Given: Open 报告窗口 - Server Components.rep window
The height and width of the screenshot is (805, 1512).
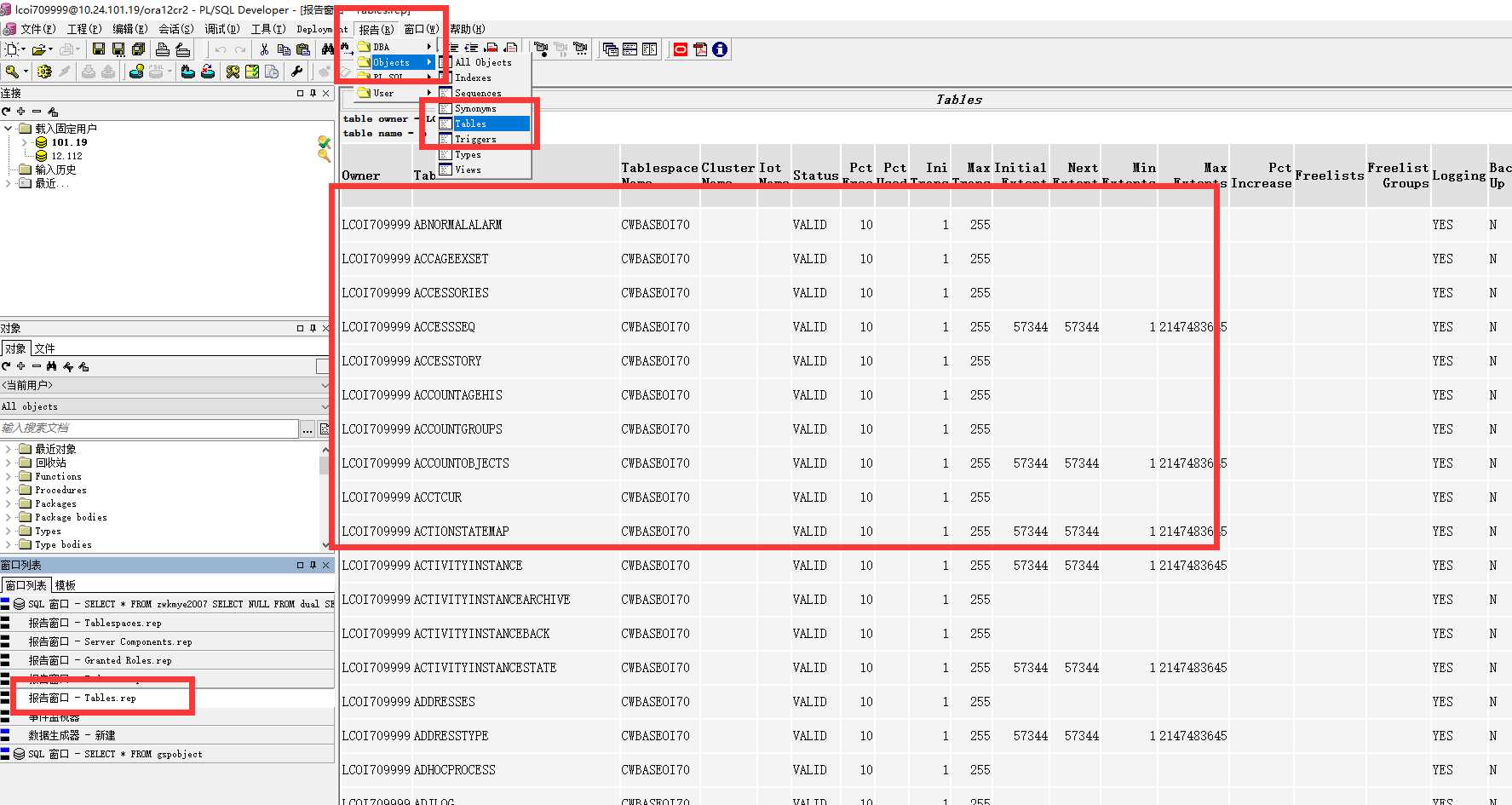Looking at the screenshot, I should click(x=167, y=641).
